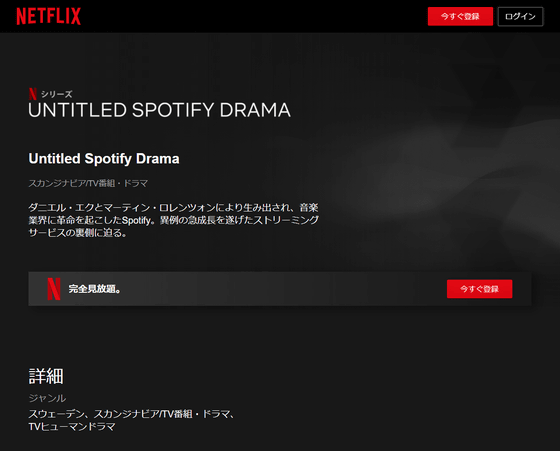This screenshot has width=560, height=451.
Task: Click the Spotify synopsis paragraph text
Action: 174,220
